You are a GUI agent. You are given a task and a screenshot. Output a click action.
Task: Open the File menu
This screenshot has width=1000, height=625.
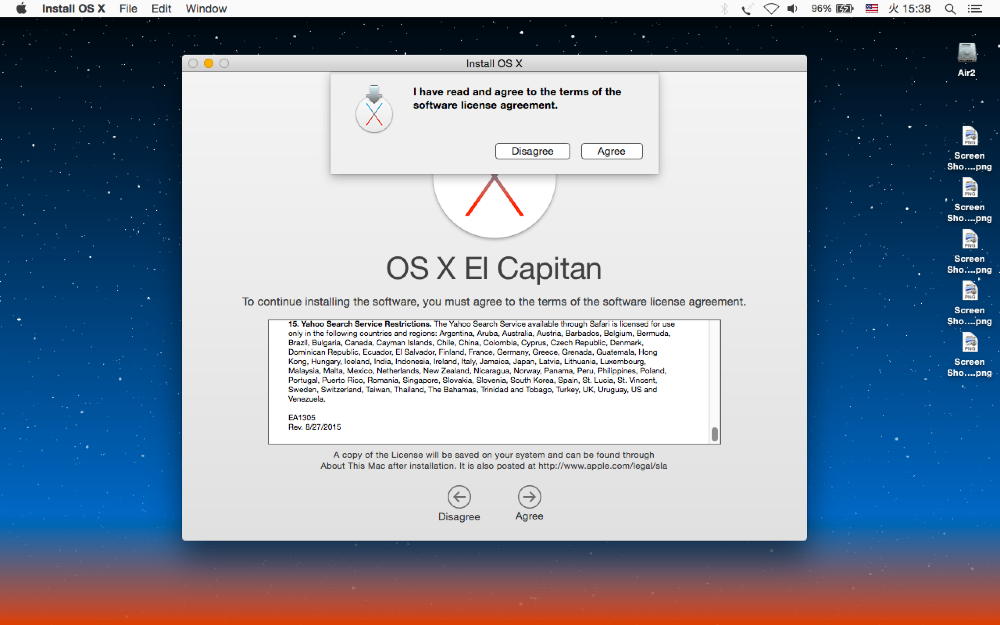click(x=128, y=8)
